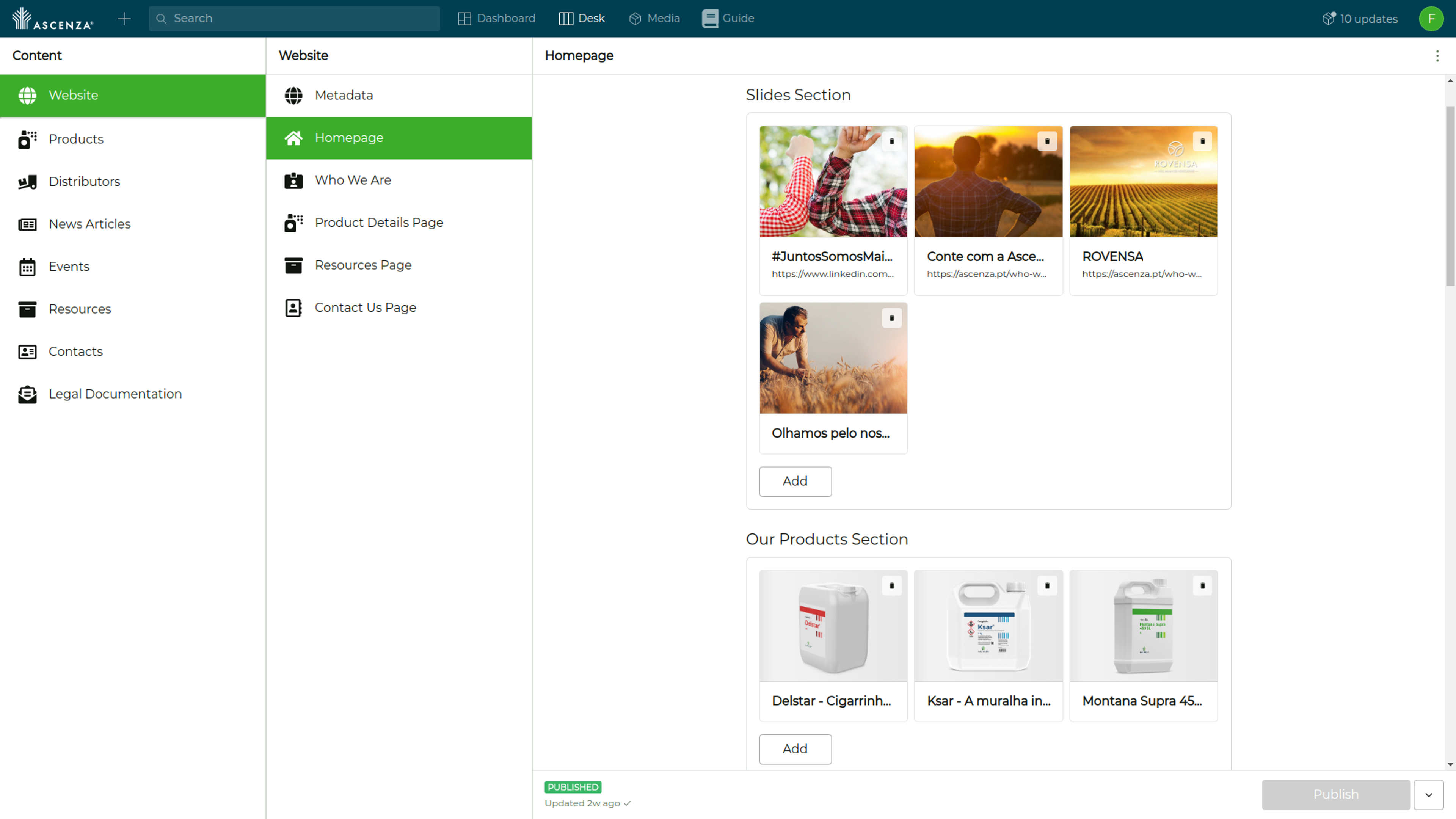Viewport: 1456px width, 819px height.
Task: Delete the Ksar product card via its trash icon
Action: [1047, 585]
